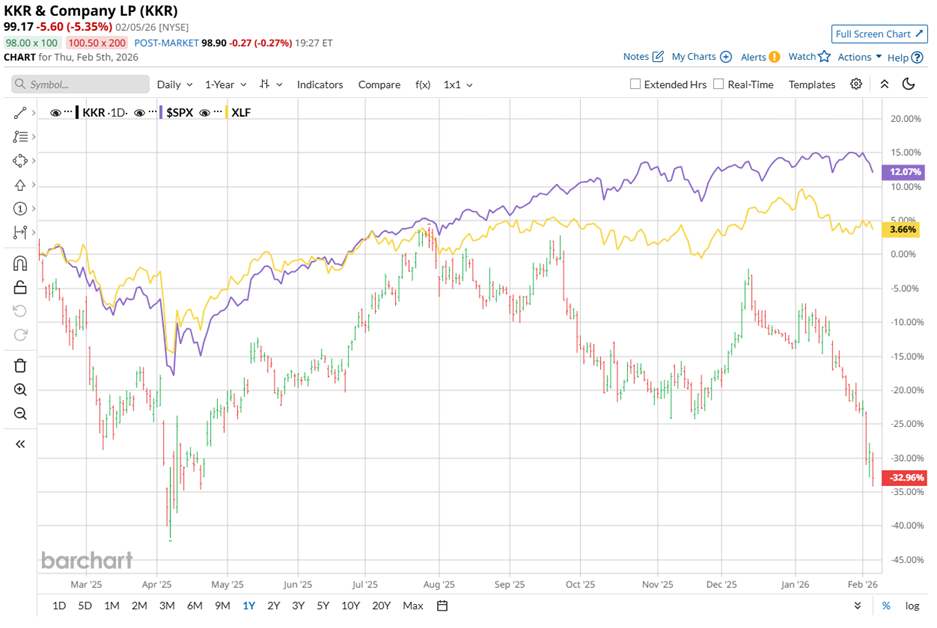Switch to the 5Y timeframe tab
937x628 pixels.
click(x=321, y=605)
